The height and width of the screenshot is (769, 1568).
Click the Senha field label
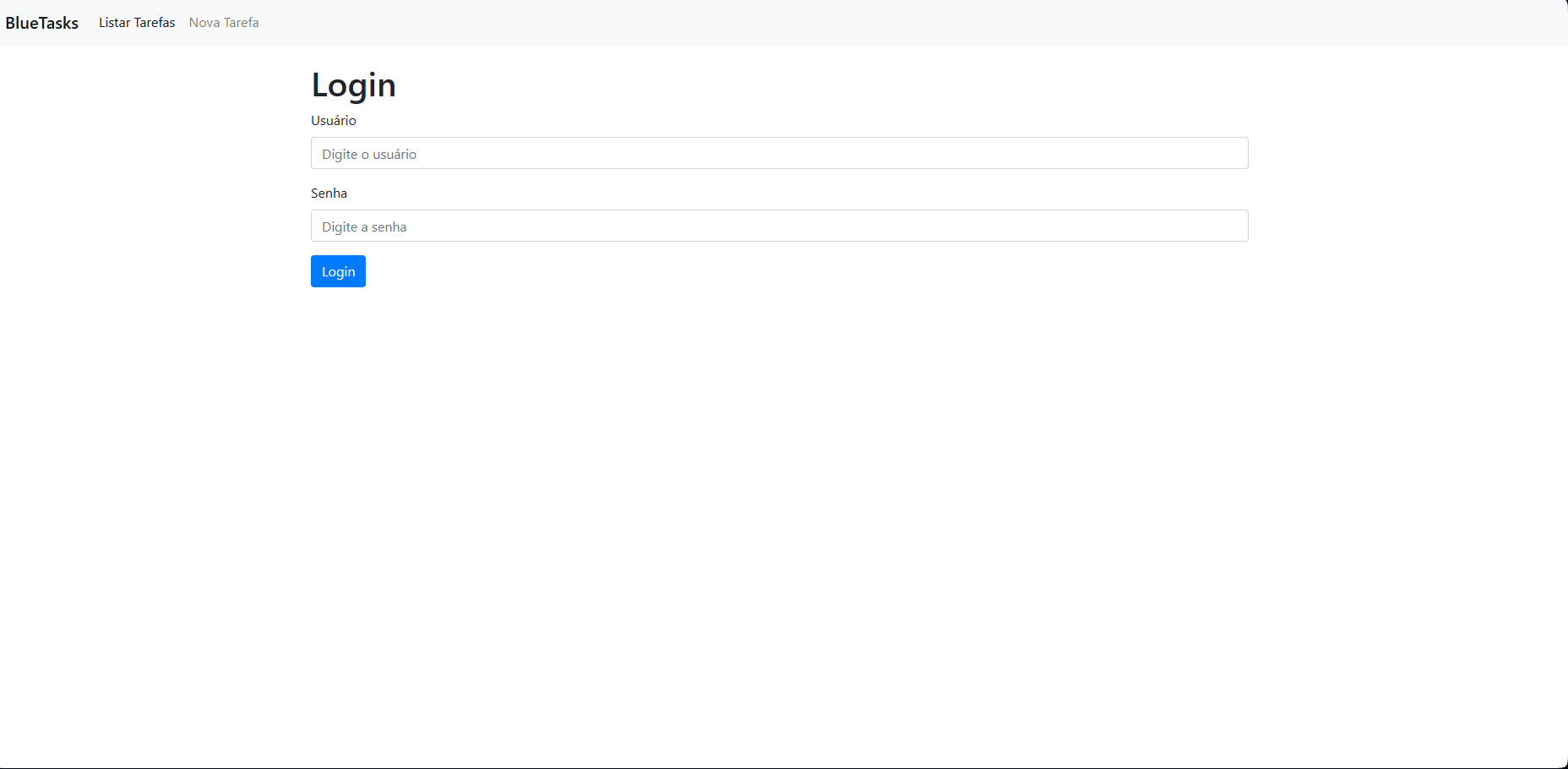point(329,193)
